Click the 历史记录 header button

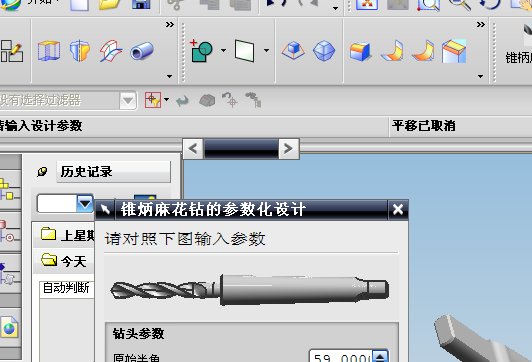click(x=113, y=172)
